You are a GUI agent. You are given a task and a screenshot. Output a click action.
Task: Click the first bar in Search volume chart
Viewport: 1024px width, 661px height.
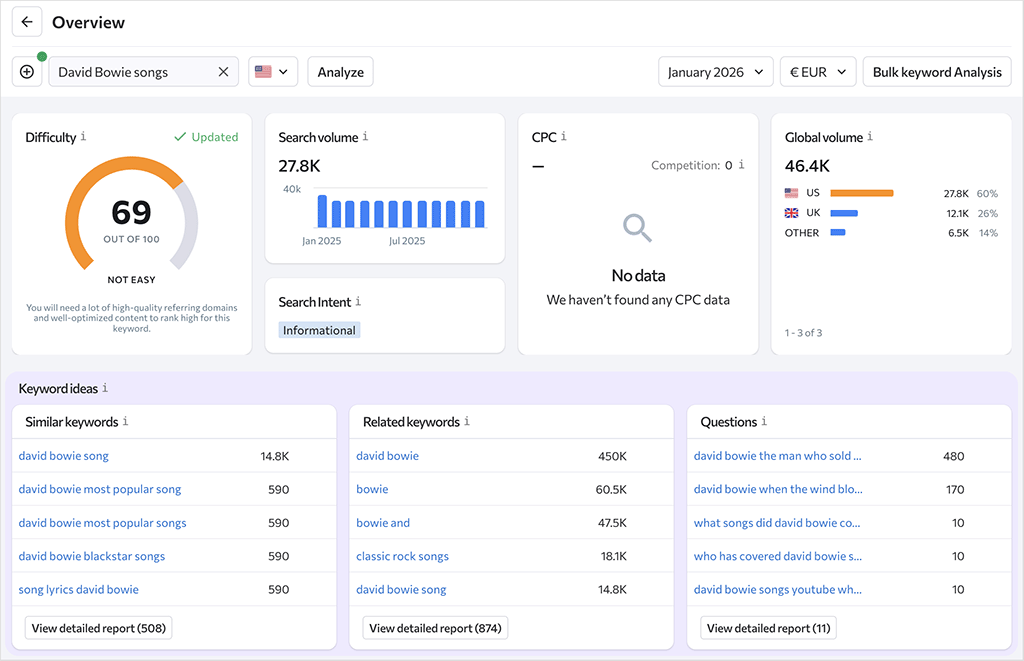pyautogui.click(x=322, y=211)
